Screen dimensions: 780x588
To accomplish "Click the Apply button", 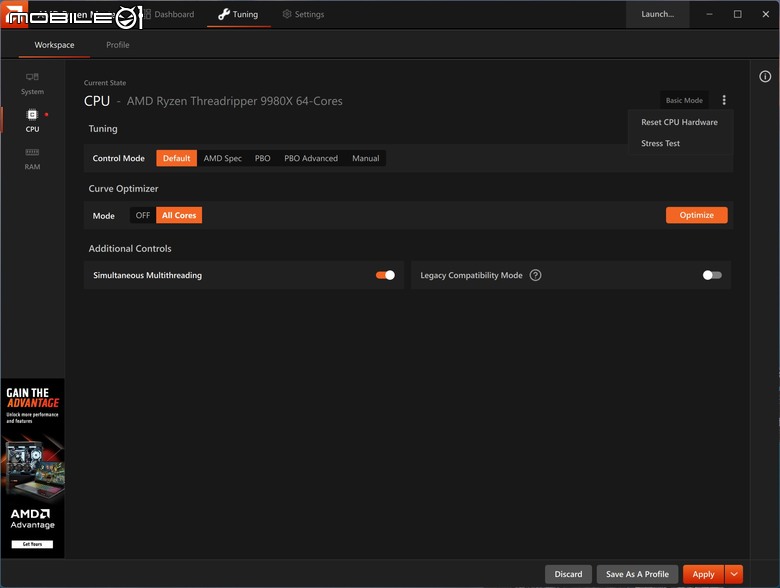I will (x=703, y=574).
